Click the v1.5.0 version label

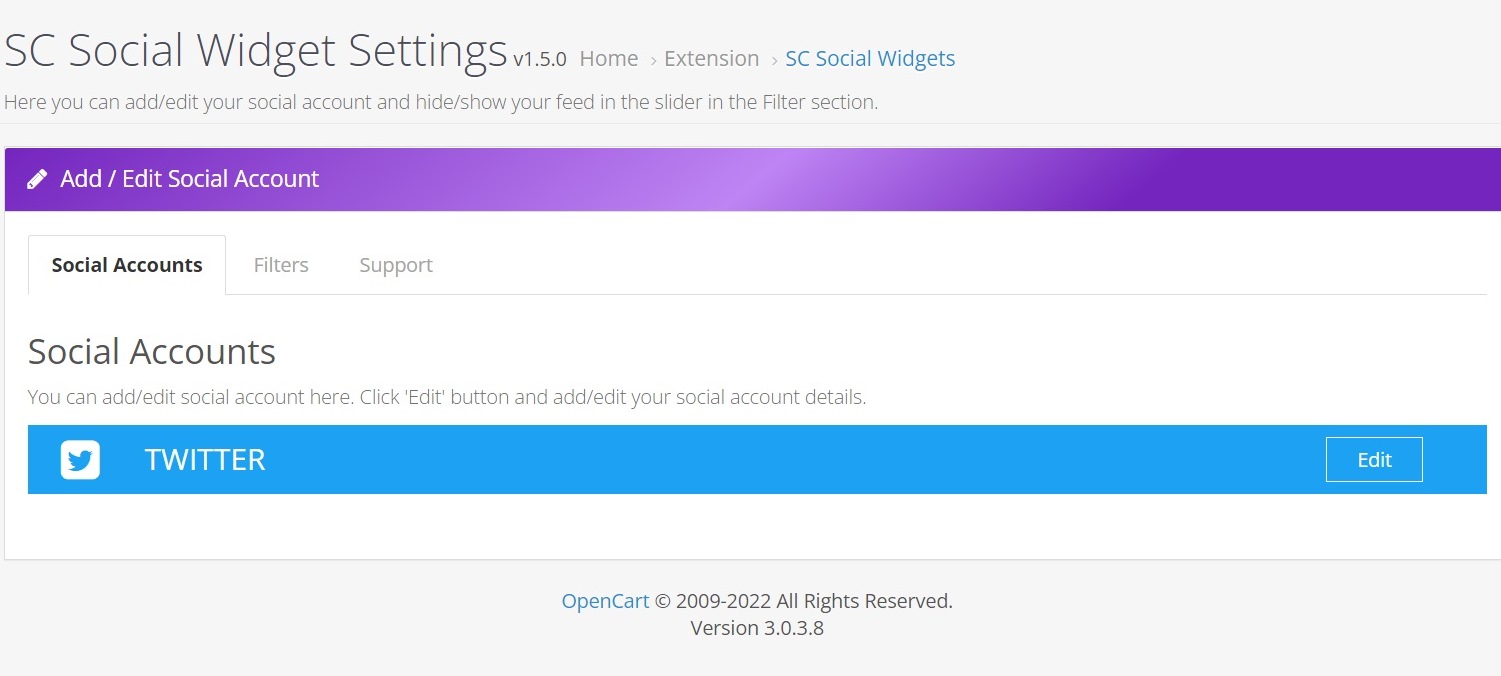540,60
